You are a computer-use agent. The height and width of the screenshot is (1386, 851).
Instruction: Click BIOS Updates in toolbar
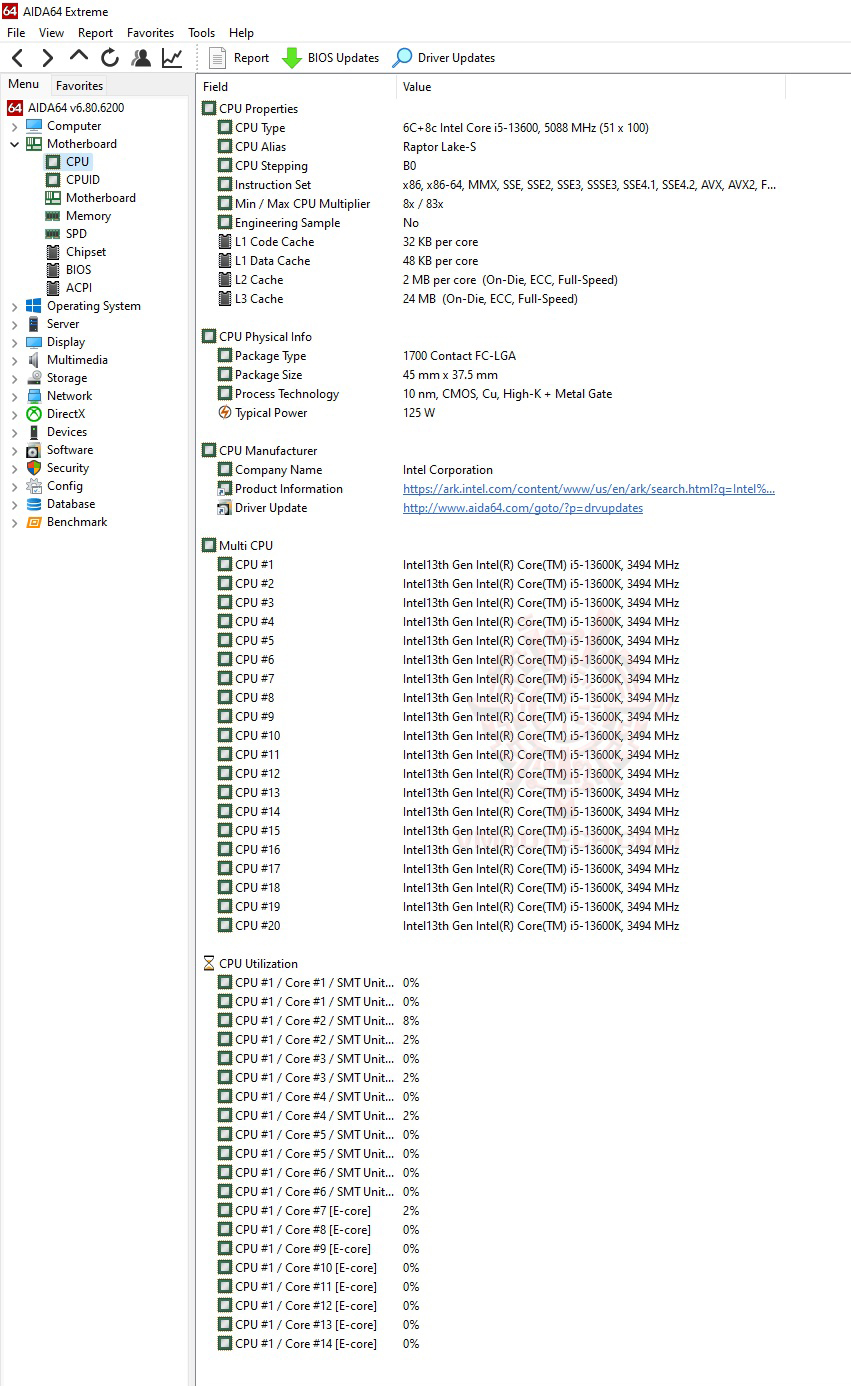click(x=331, y=58)
